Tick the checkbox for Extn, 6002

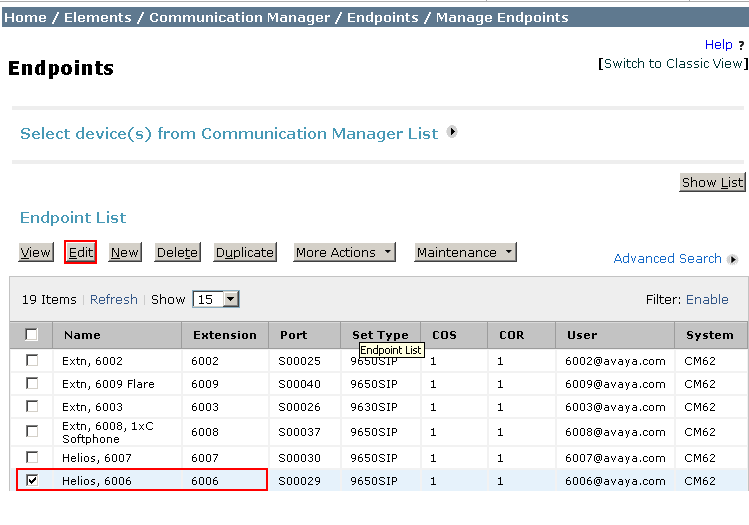click(x=32, y=360)
